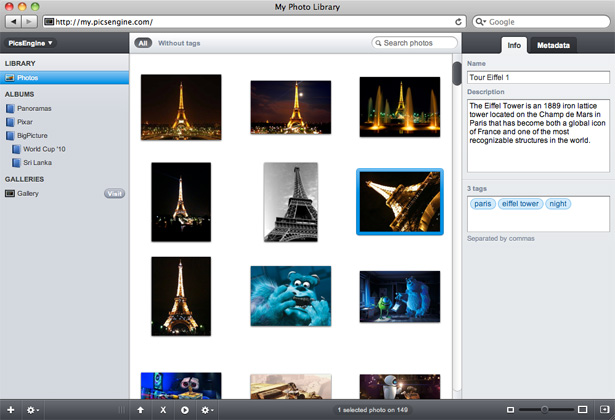The image size is (615, 420).
Task: Click the LIBRARY section header
Action: pos(20,64)
